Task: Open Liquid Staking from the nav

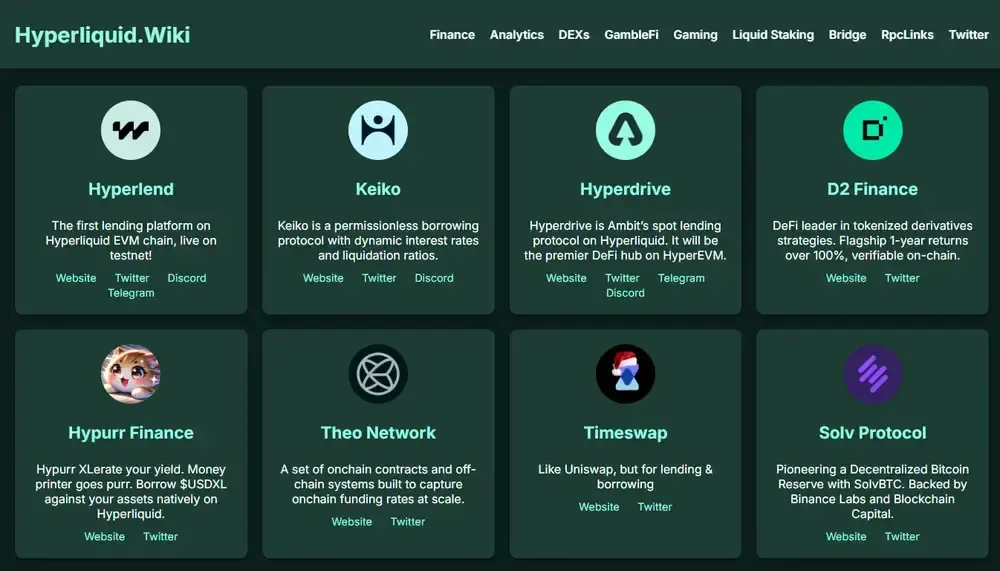Action: [773, 35]
